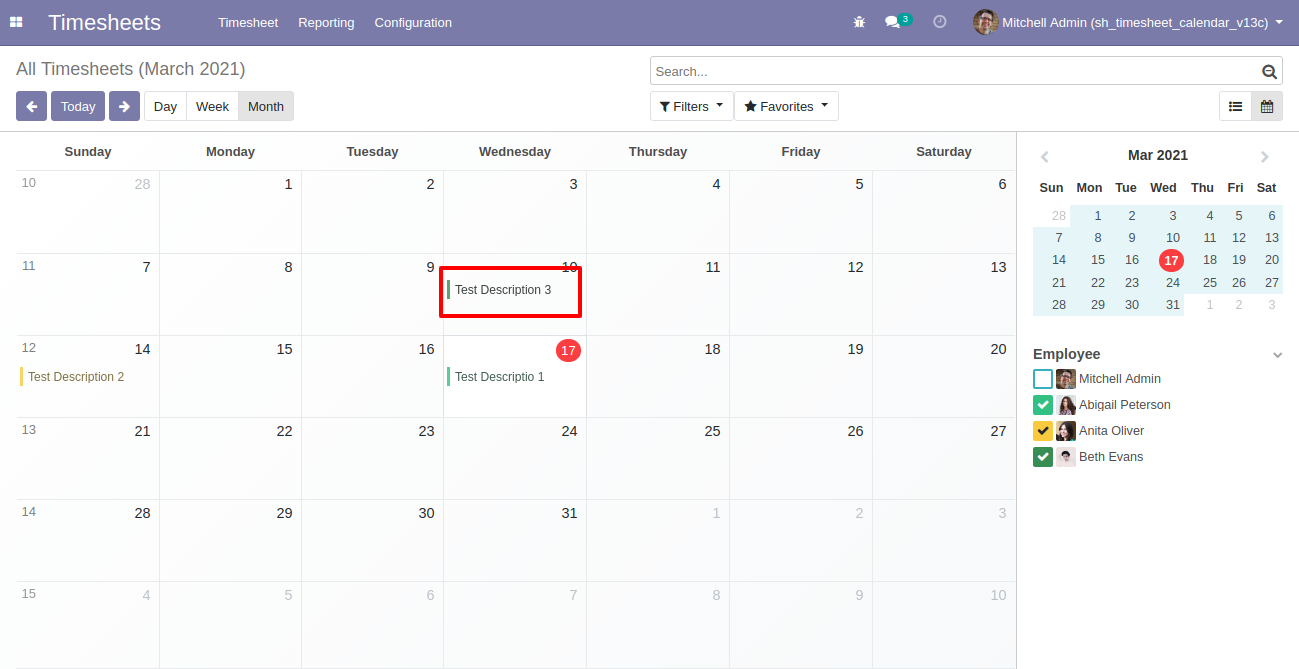1299x669 pixels.
Task: Uncheck the Abigail Peterson employee checkbox
Action: 1043,405
